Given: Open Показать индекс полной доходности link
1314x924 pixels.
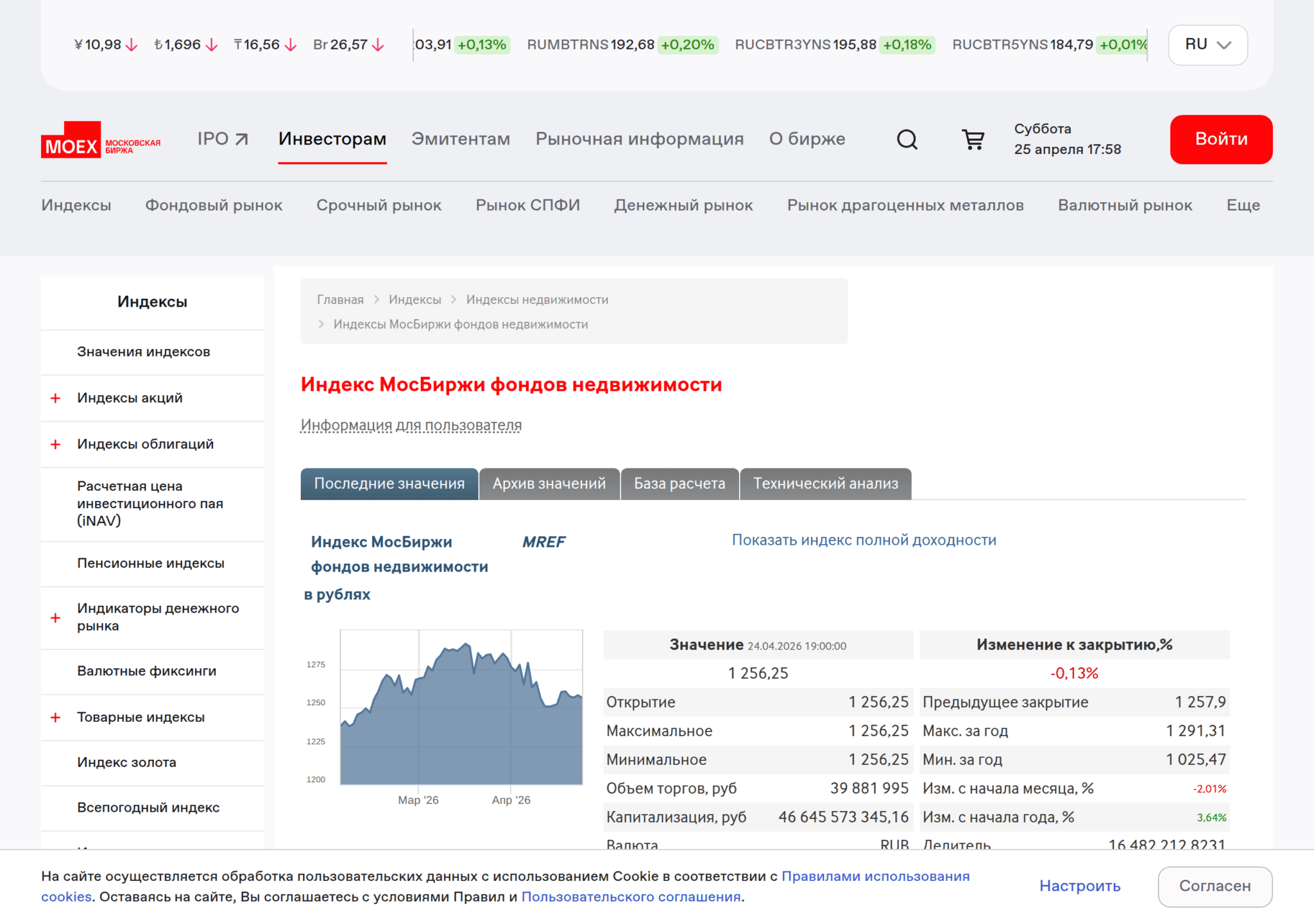Looking at the screenshot, I should (864, 540).
